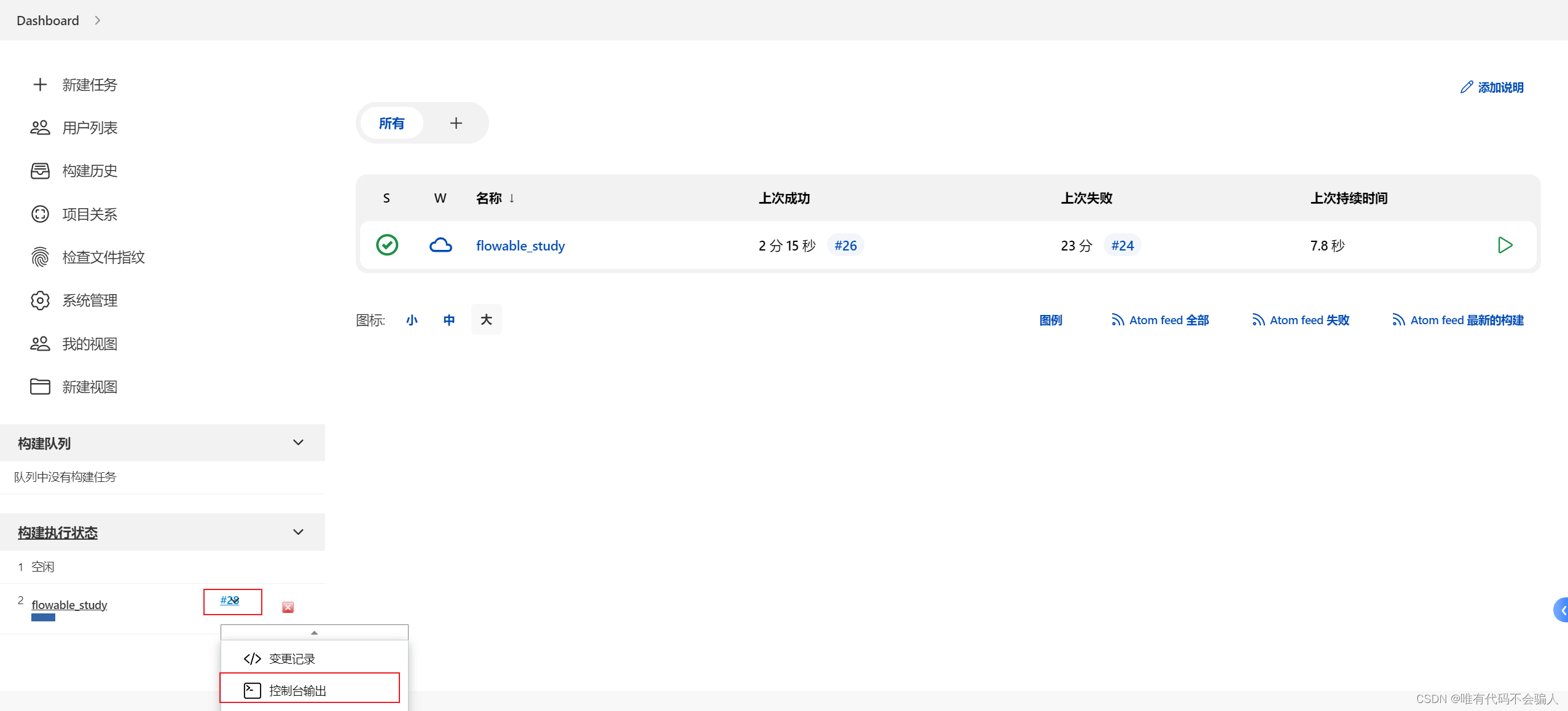Click the 构建执行状态 heading link
The image size is (1568, 711).
click(58, 532)
